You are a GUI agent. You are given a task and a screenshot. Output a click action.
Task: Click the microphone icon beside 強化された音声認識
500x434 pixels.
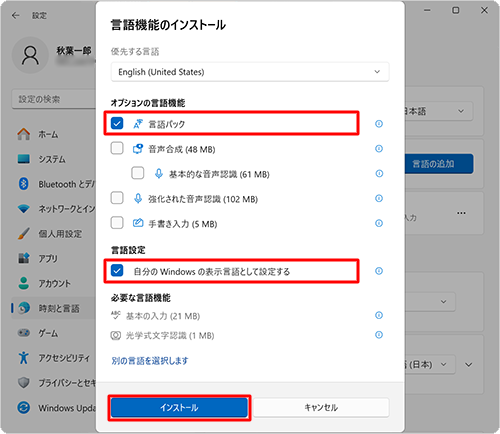[x=138, y=198]
